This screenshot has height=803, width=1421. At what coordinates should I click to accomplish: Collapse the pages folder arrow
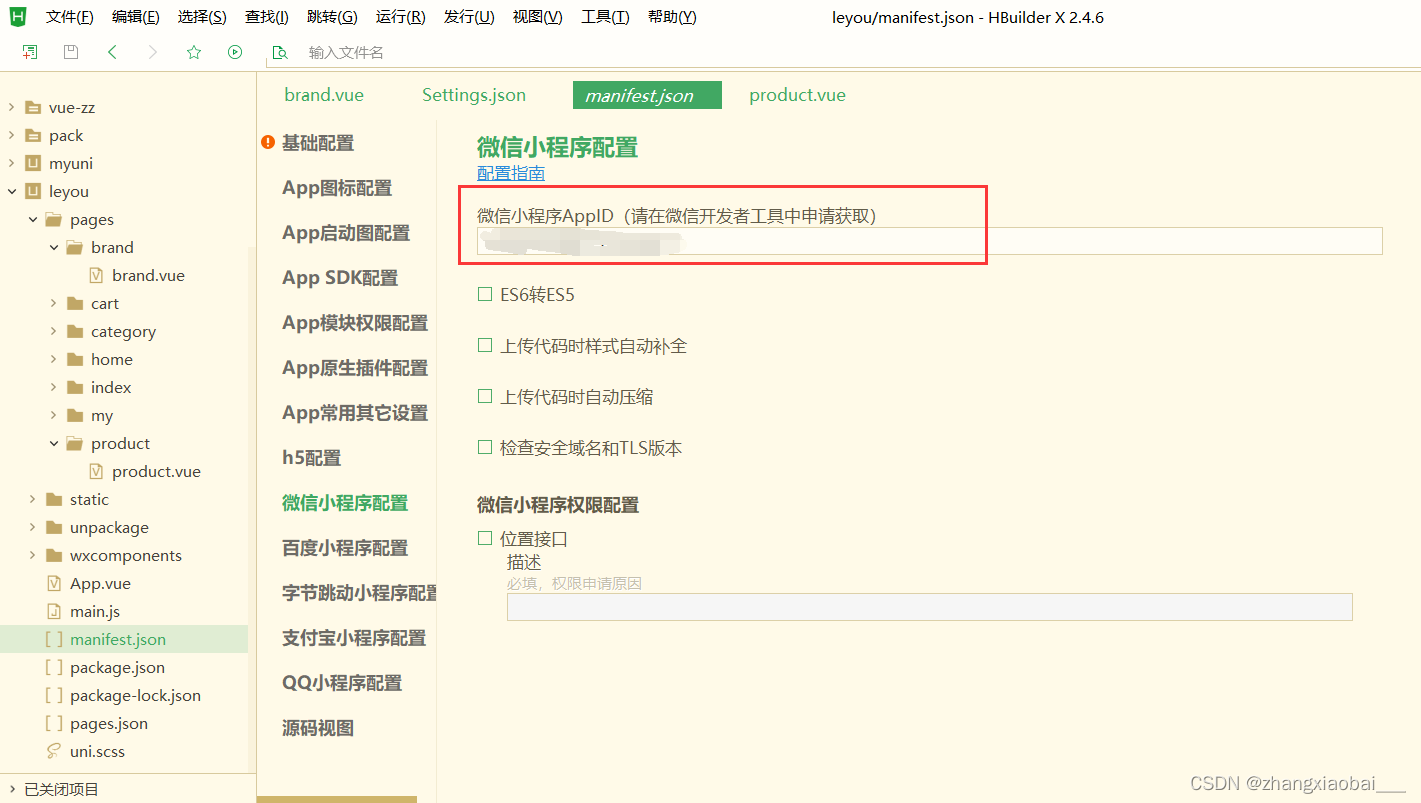(x=32, y=219)
